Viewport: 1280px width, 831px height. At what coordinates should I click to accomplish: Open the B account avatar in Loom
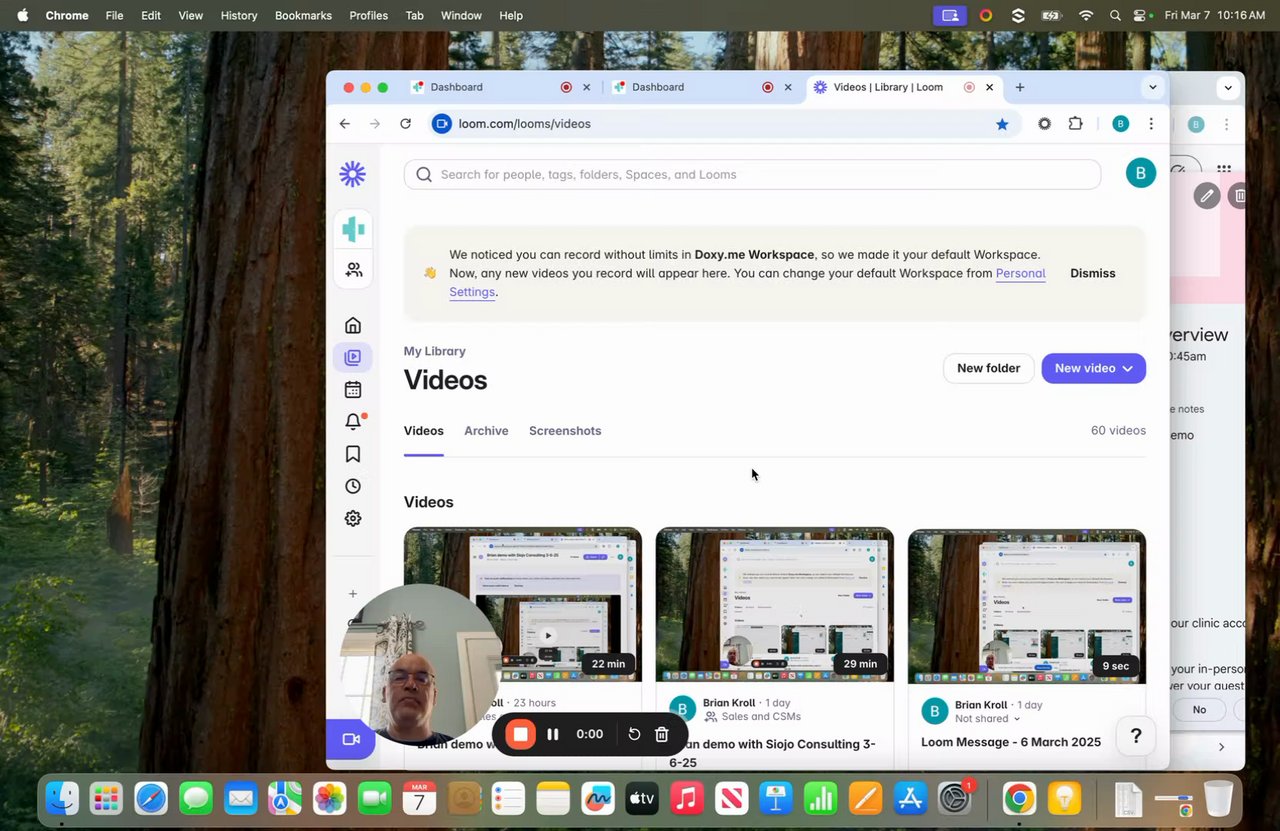(x=1141, y=173)
